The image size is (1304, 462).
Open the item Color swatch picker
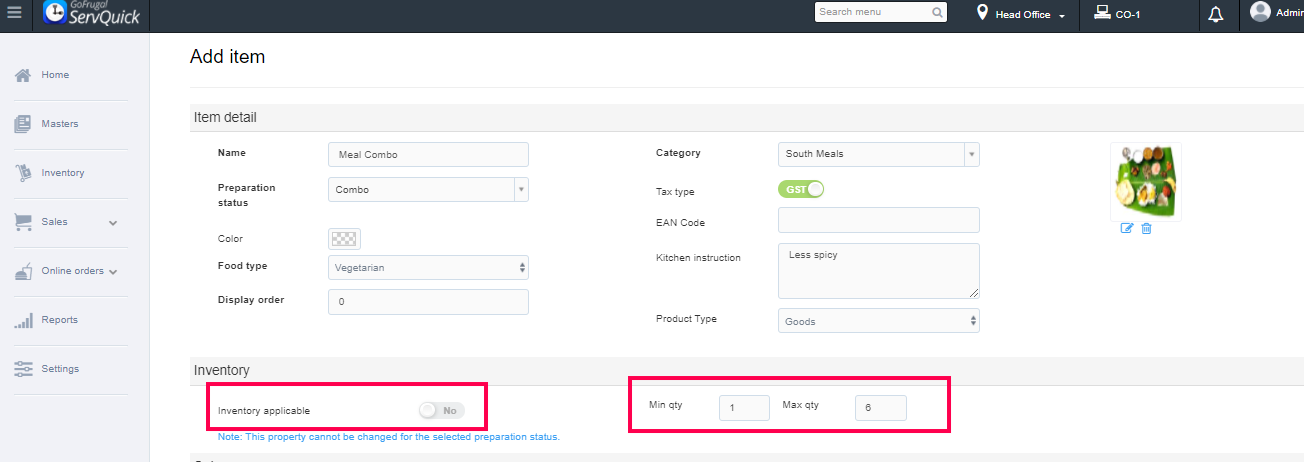[344, 239]
